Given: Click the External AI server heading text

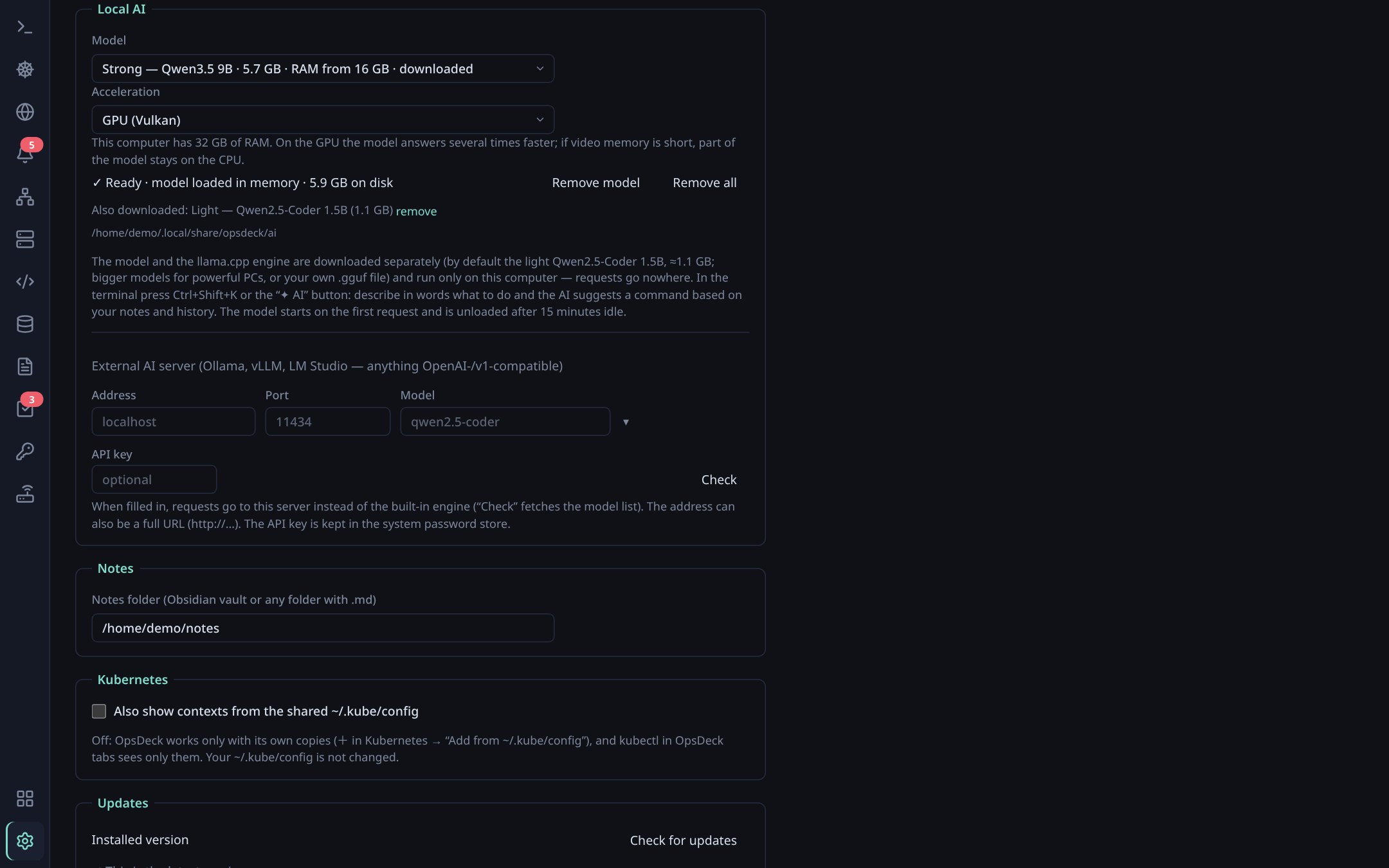Looking at the screenshot, I should pyautogui.click(x=327, y=366).
